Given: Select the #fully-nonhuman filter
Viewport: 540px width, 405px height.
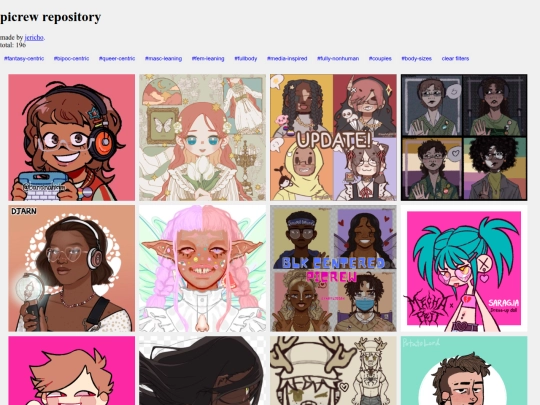Looking at the screenshot, I should click(x=338, y=59).
